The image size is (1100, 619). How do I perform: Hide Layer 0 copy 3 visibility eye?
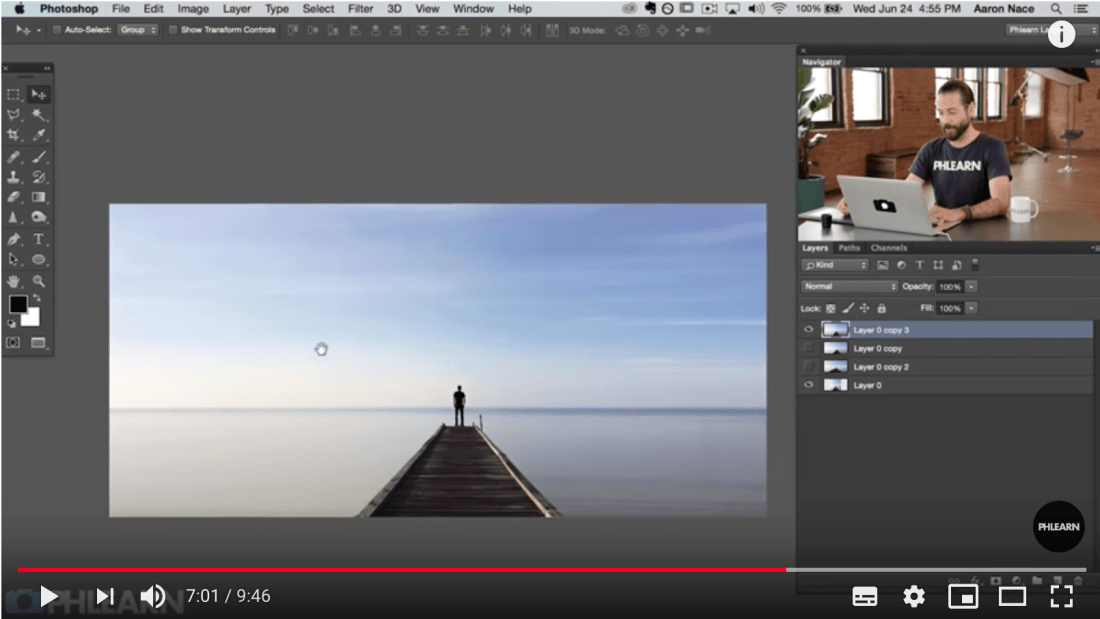[808, 329]
